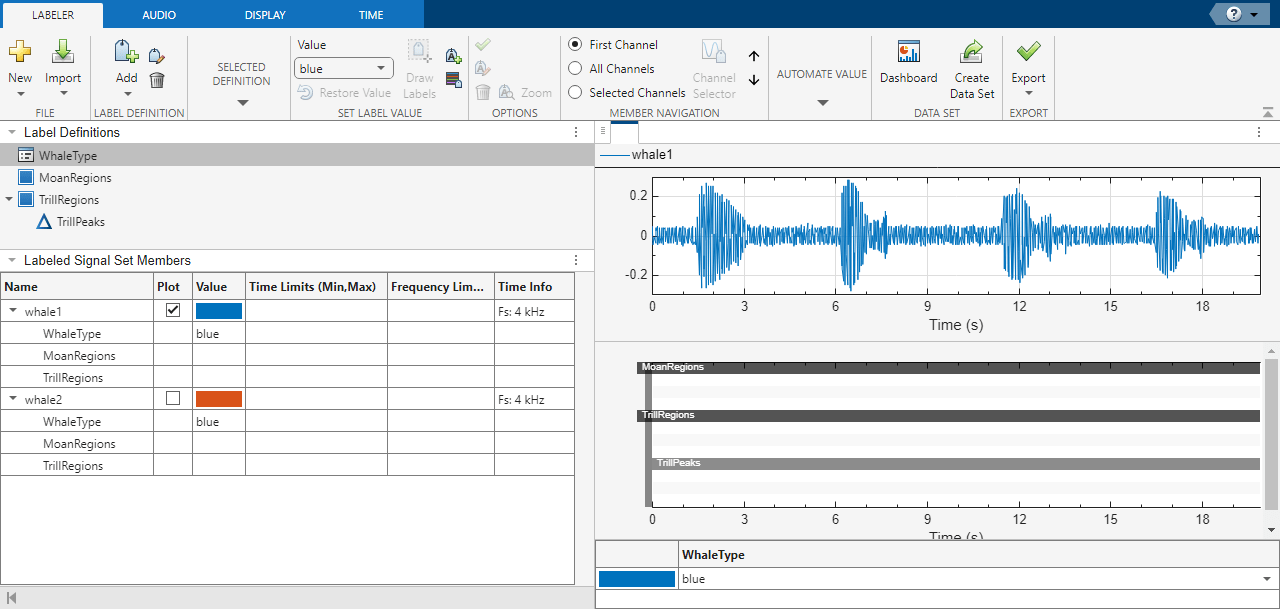Viewport: 1280px width, 609px height.
Task: Click the New labeled signal set icon
Action: coord(20,52)
